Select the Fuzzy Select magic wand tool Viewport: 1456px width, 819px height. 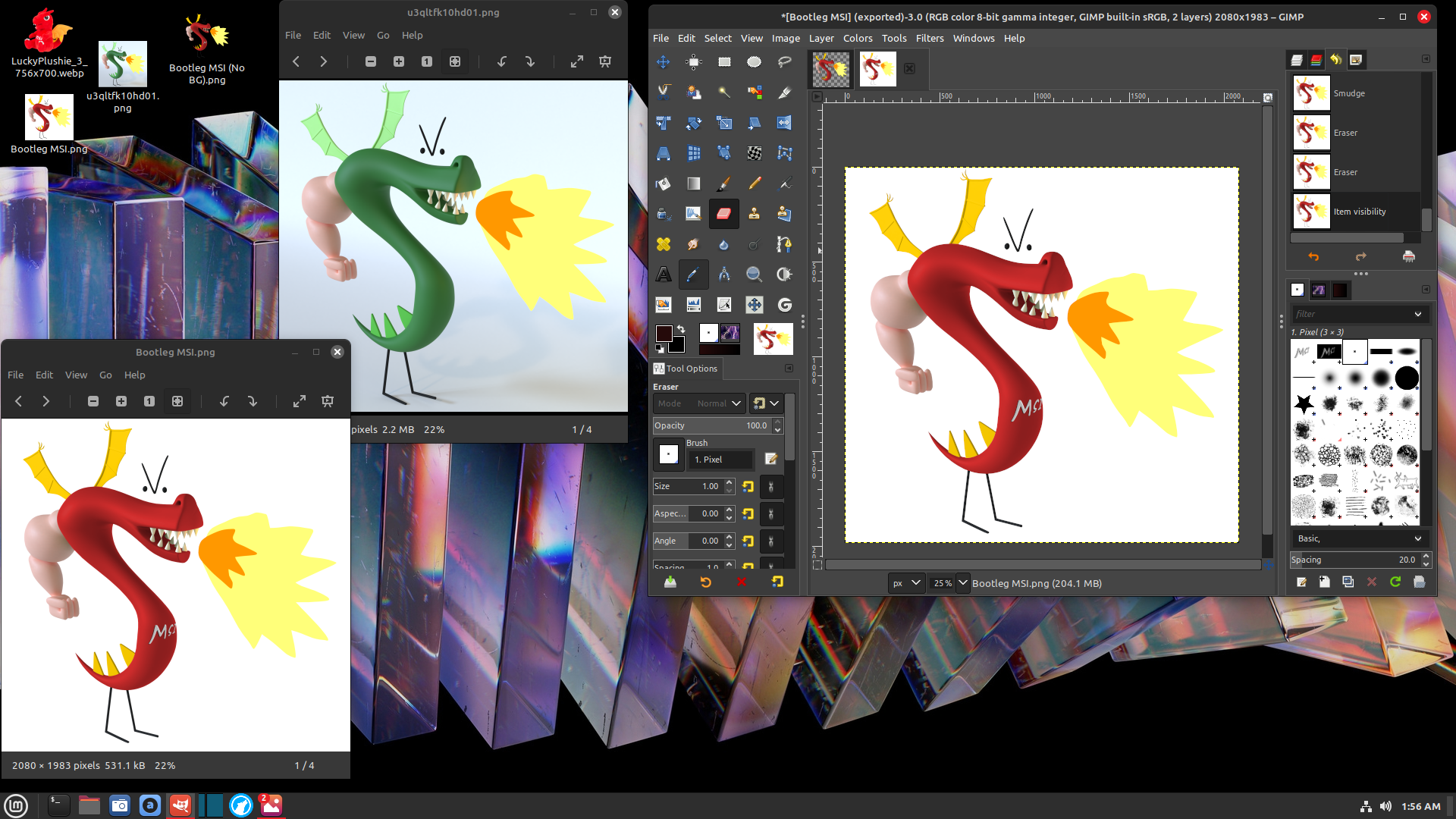pos(724,93)
